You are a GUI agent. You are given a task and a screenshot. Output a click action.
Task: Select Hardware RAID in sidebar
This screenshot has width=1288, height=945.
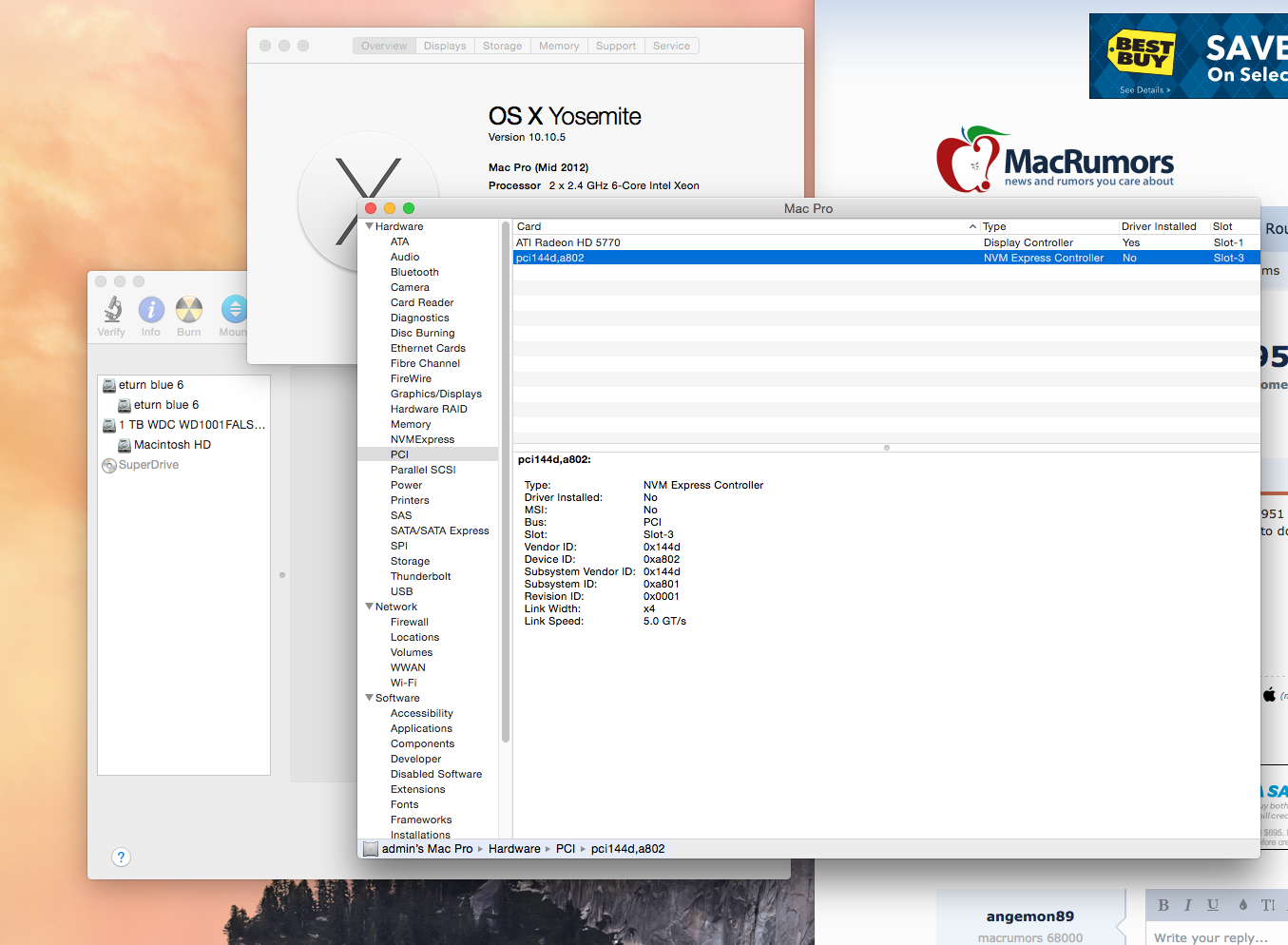(428, 409)
